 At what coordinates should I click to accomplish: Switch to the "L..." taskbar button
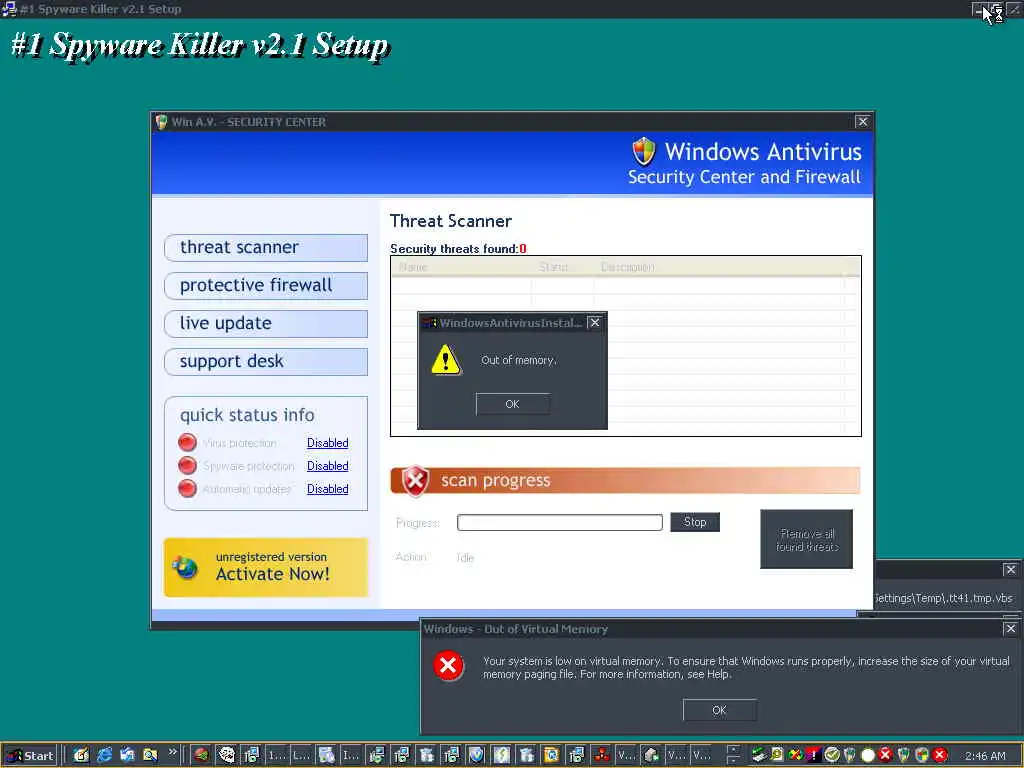[301, 755]
